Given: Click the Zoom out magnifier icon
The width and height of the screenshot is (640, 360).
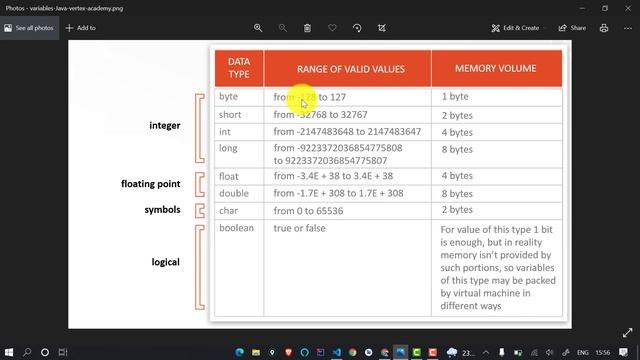Looking at the screenshot, I should click(x=282, y=28).
